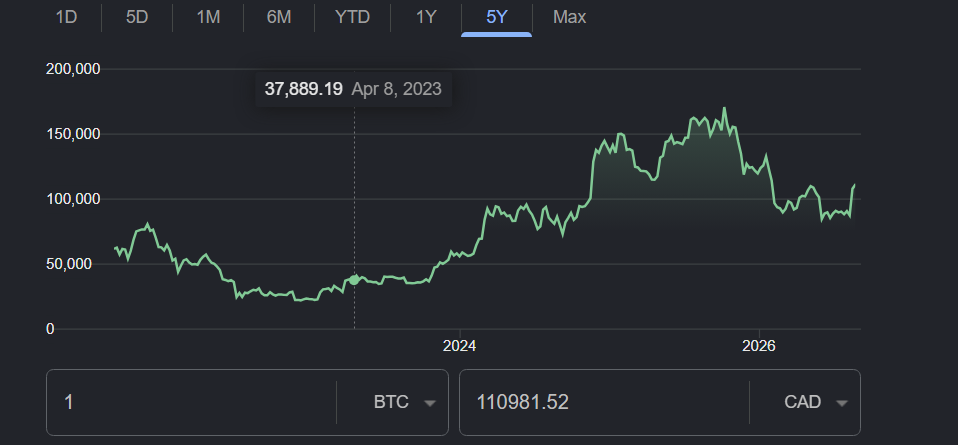958x445 pixels.
Task: Click the BTC currency selector label
Action: [x=391, y=402]
